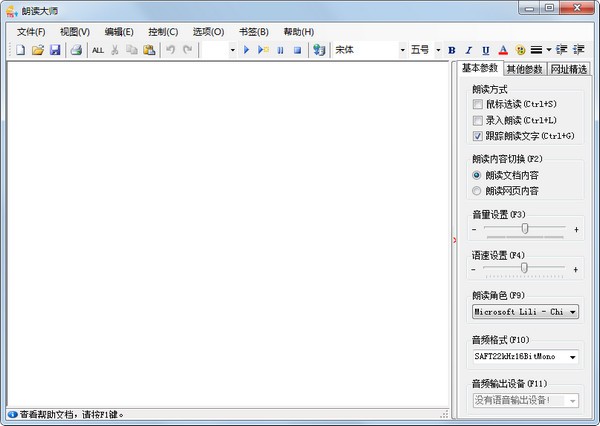
Task: Start reading with the play icon
Action: [x=246, y=50]
